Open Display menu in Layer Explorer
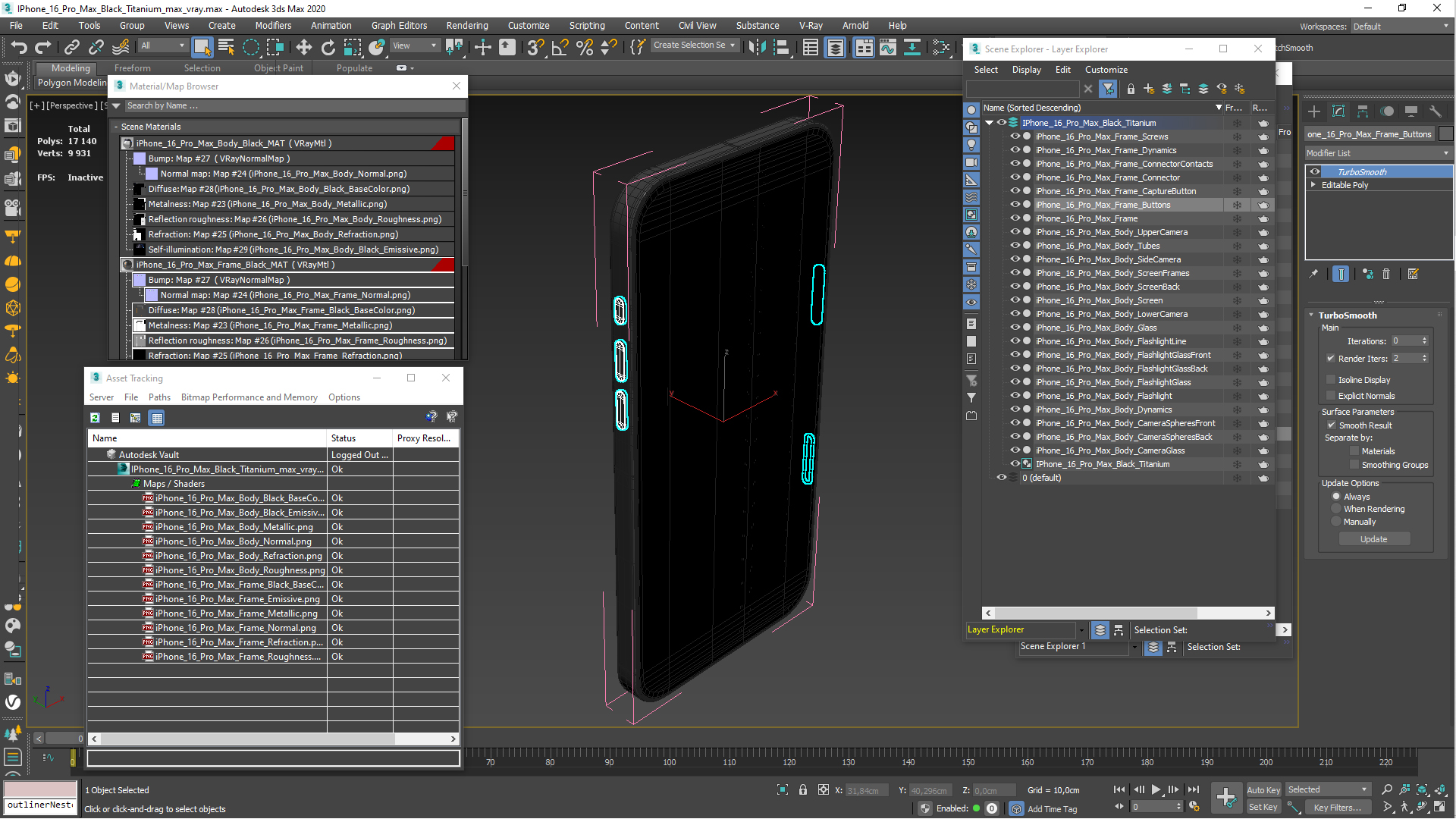Image resolution: width=1456 pixels, height=819 pixels. tap(1026, 70)
